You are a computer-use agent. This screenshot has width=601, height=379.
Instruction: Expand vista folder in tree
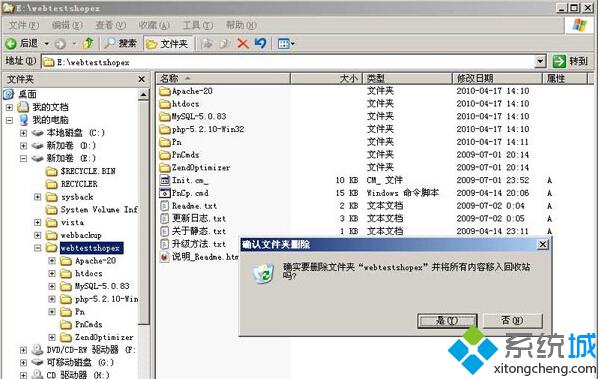38,222
